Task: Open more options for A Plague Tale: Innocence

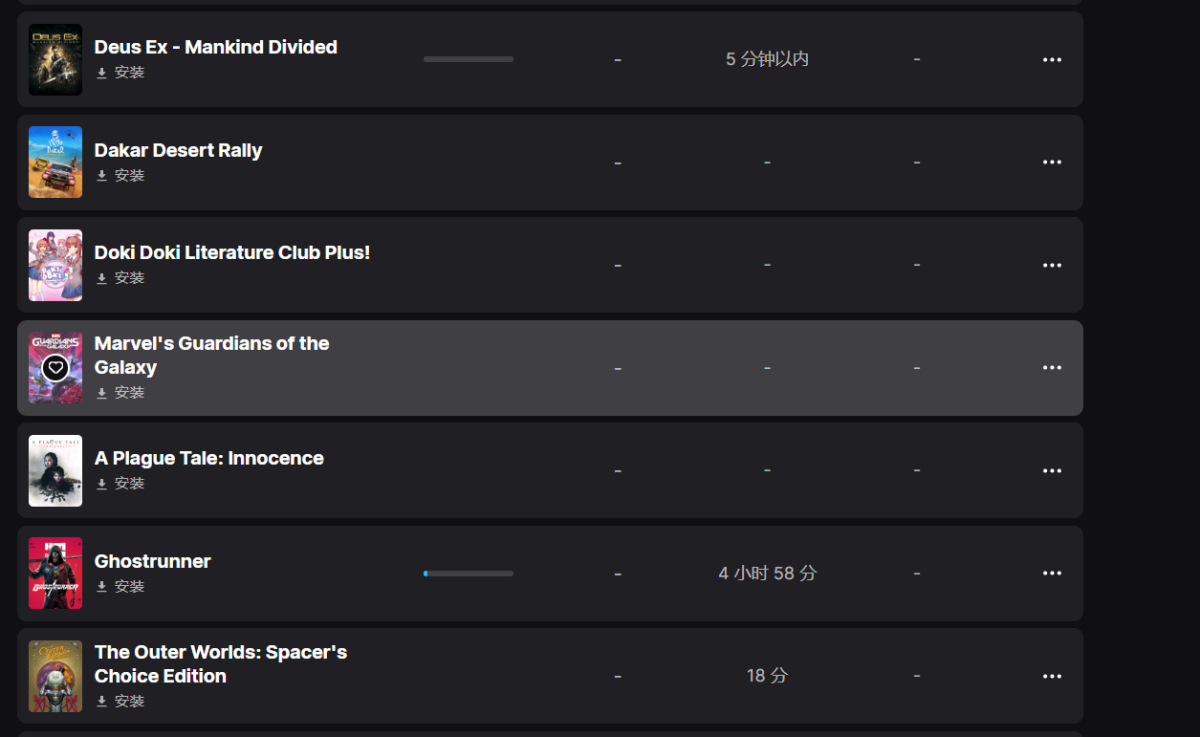Action: click(1052, 471)
